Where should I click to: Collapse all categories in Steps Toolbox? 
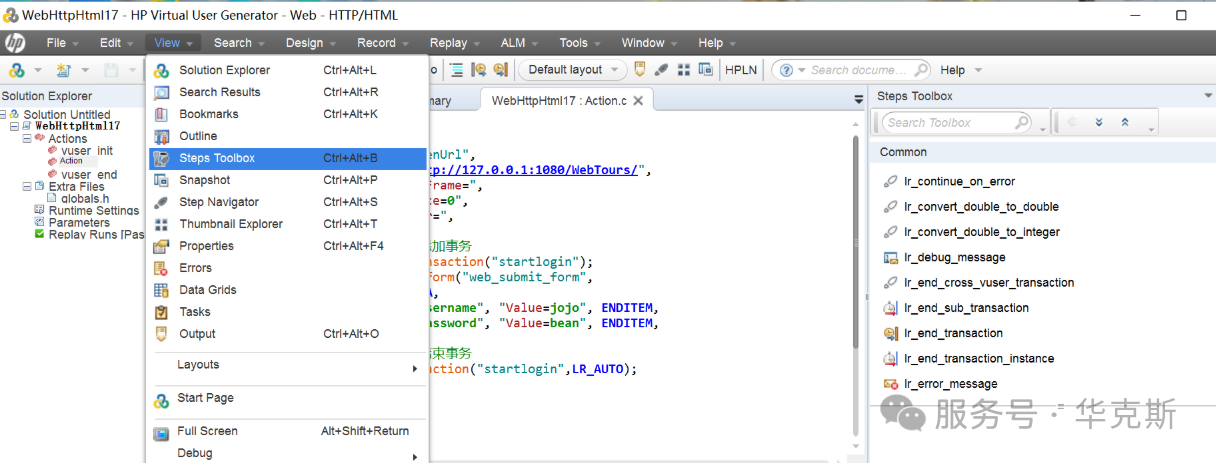click(x=1125, y=123)
